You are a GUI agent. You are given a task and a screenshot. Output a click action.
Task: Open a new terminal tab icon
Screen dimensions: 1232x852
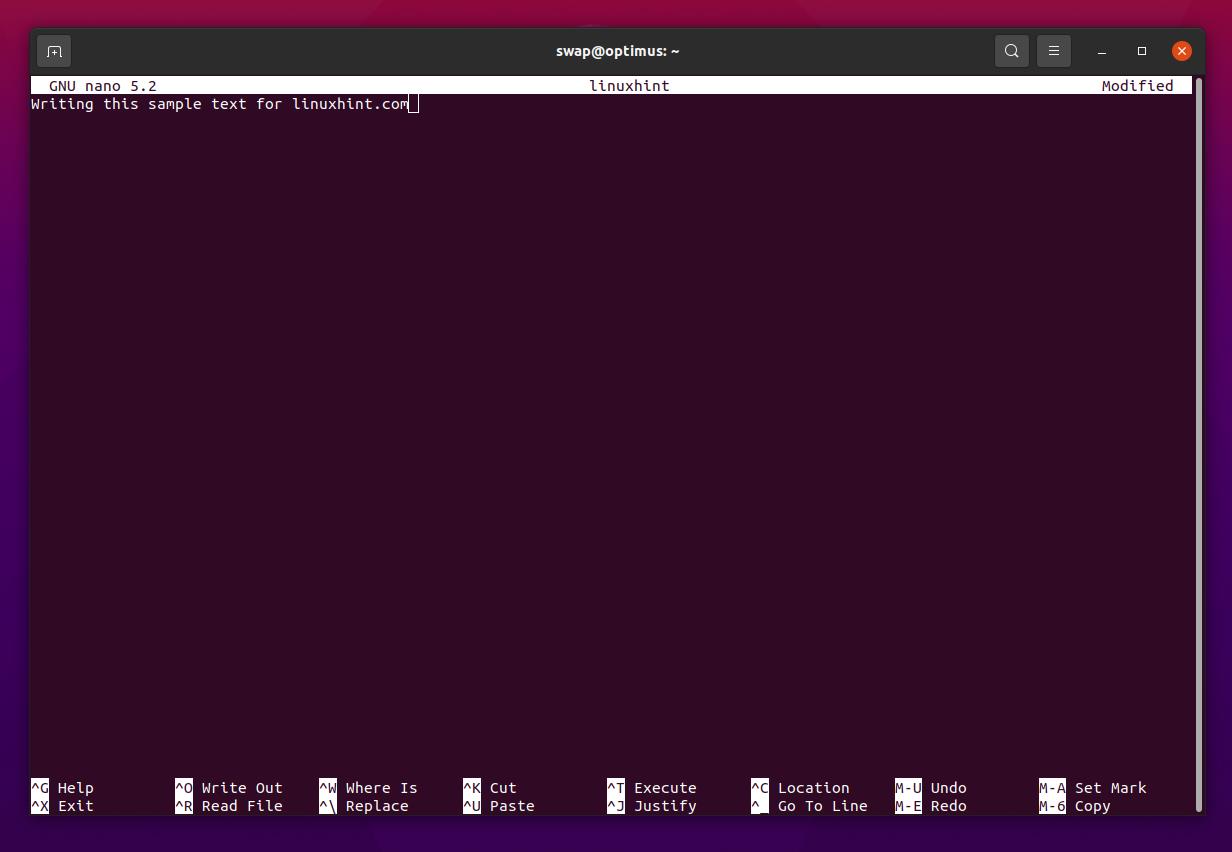pyautogui.click(x=54, y=51)
